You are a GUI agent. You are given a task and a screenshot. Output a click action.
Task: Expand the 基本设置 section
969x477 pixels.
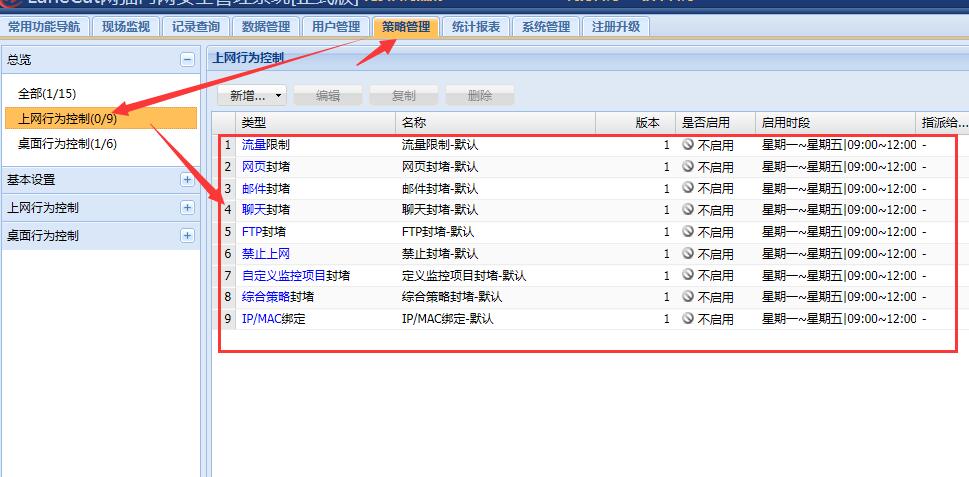pyautogui.click(x=187, y=180)
